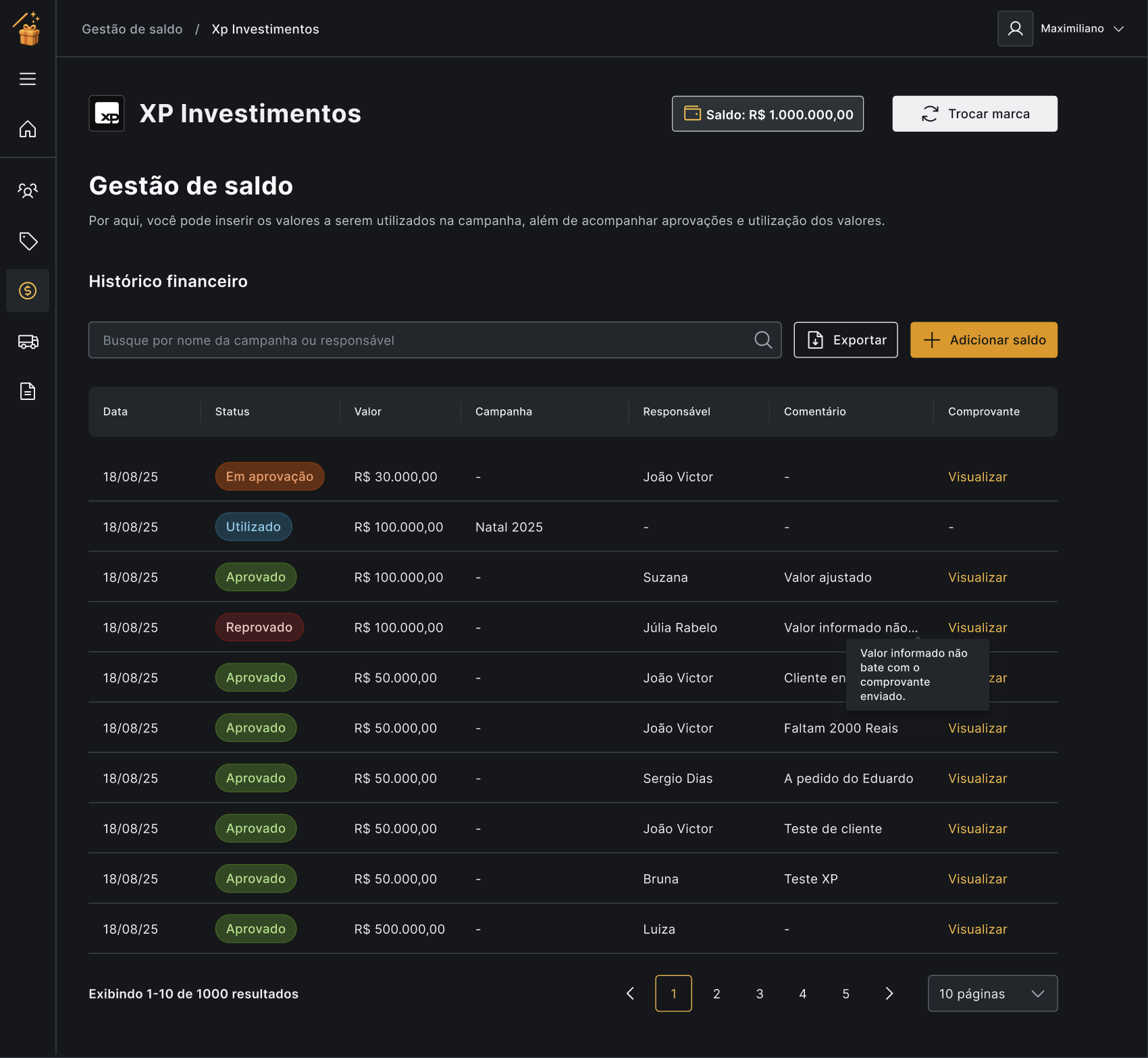Select page 3 in pagination

pos(760,993)
